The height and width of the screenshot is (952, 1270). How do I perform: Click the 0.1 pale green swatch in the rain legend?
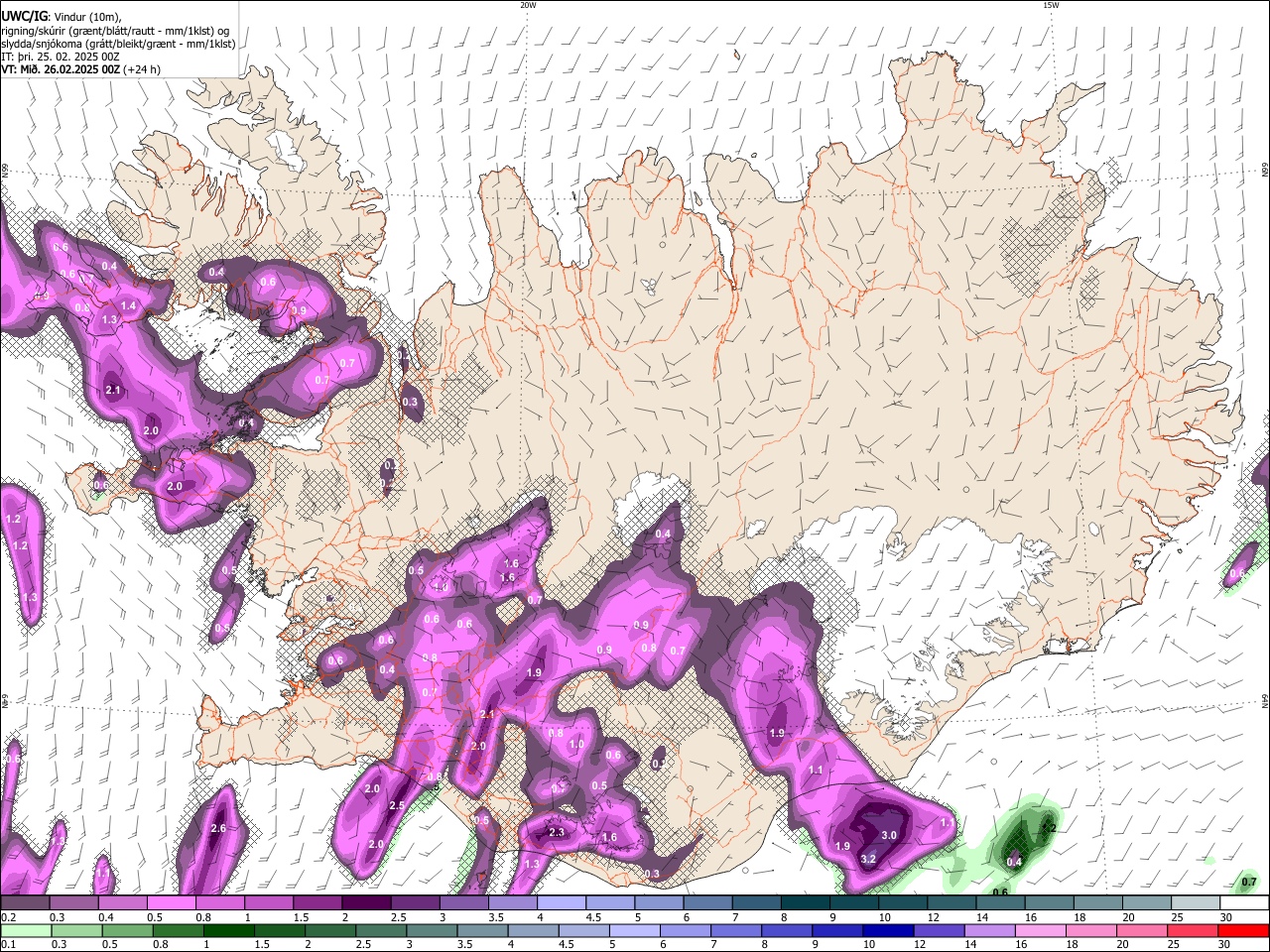[25, 931]
